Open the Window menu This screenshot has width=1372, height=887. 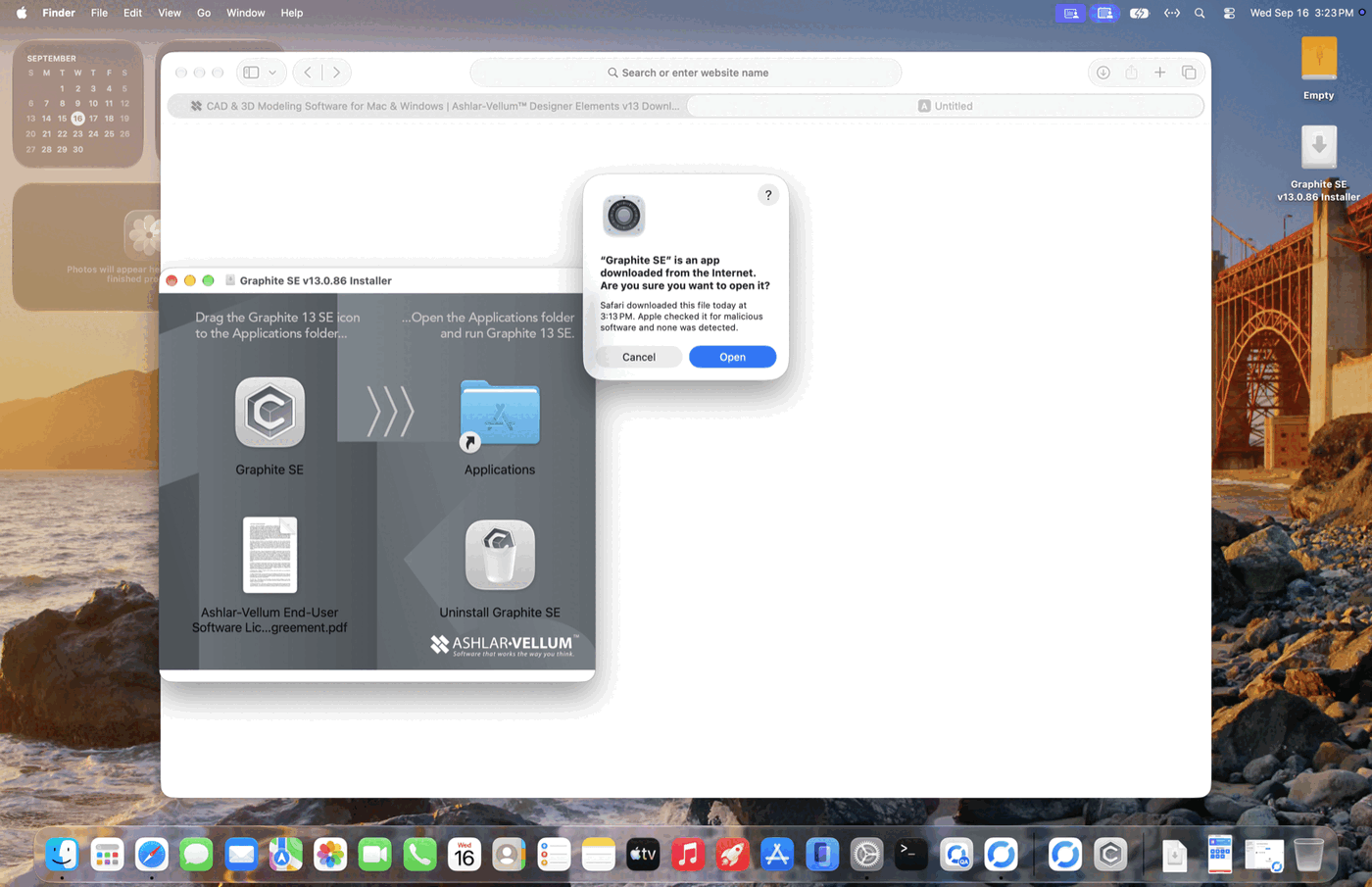click(245, 13)
